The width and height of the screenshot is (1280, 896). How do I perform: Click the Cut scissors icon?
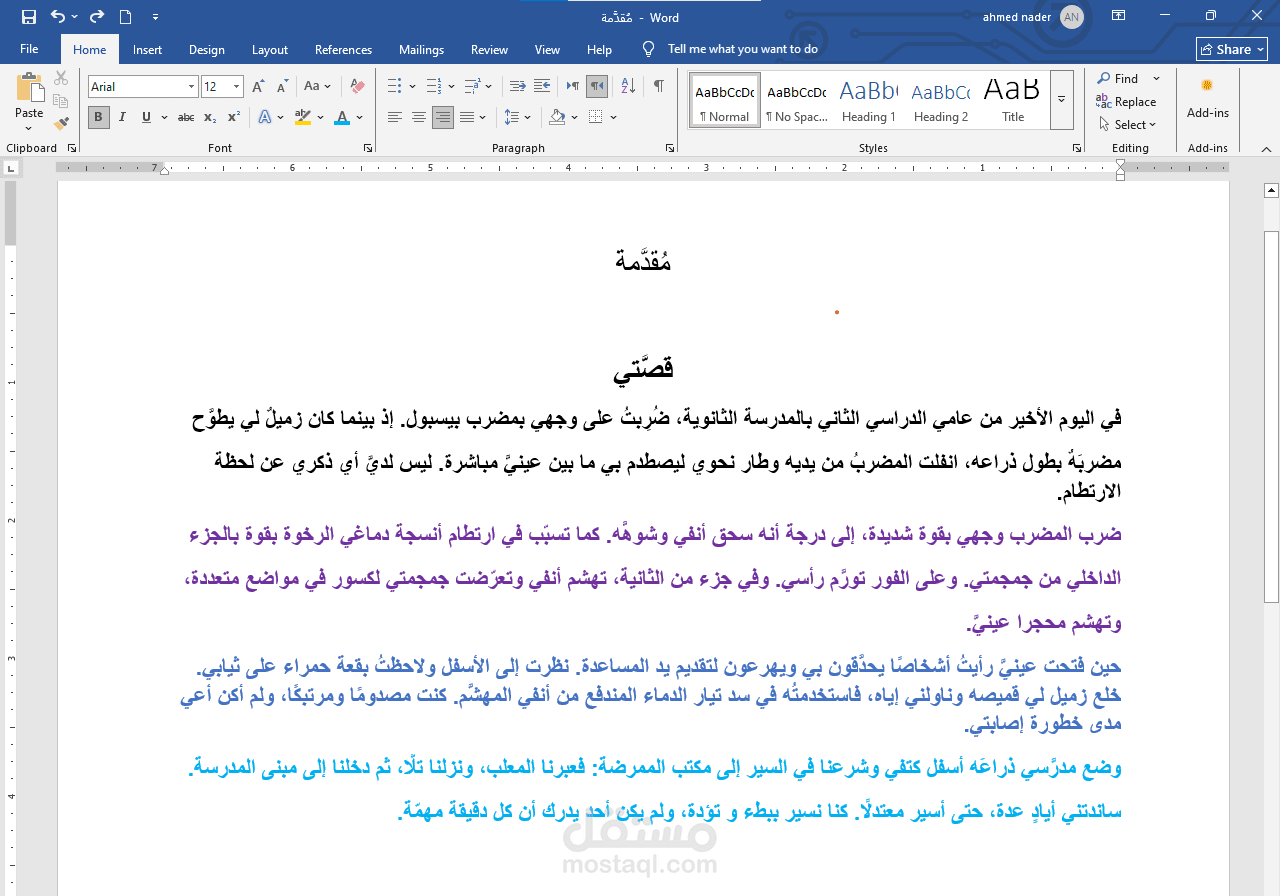click(61, 78)
